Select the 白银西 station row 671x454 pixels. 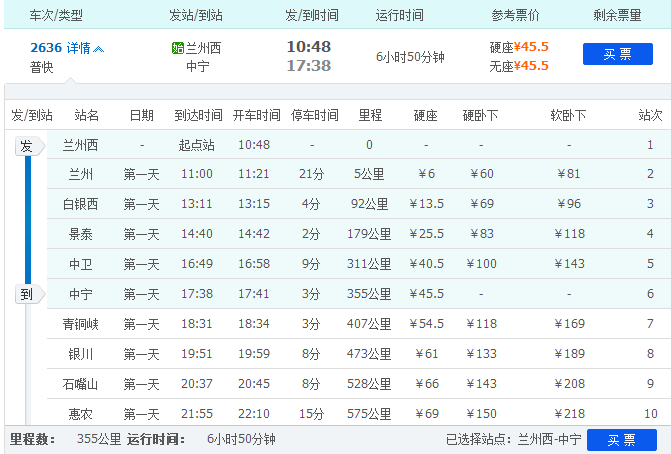(x=81, y=205)
